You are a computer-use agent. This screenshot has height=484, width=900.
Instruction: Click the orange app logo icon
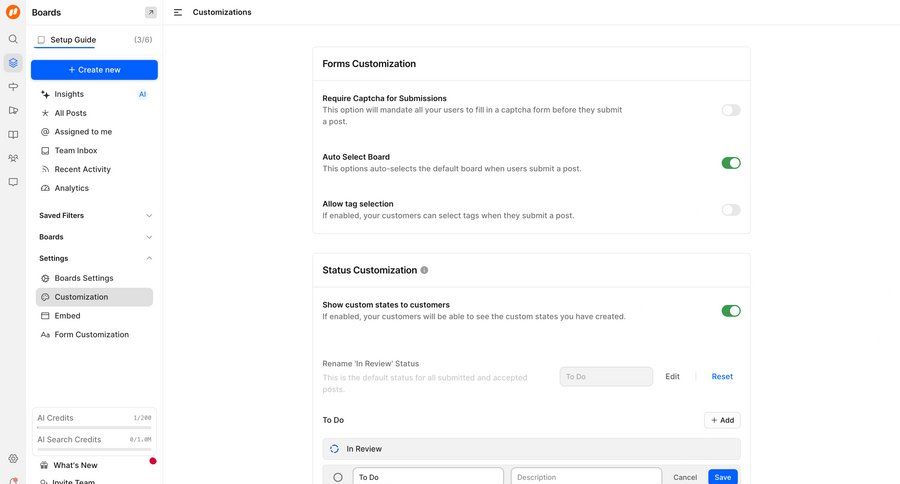[x=13, y=12]
